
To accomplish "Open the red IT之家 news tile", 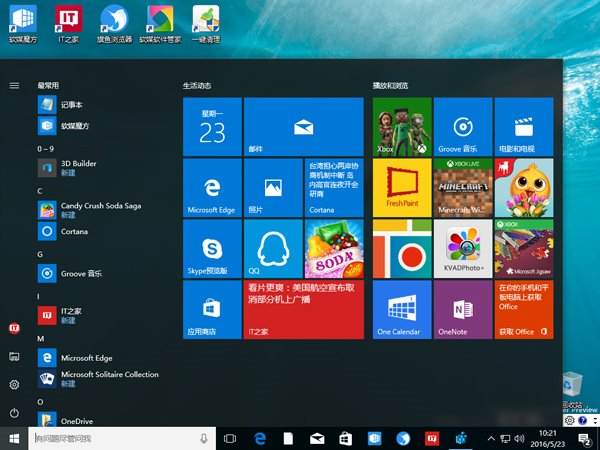I will [x=303, y=309].
